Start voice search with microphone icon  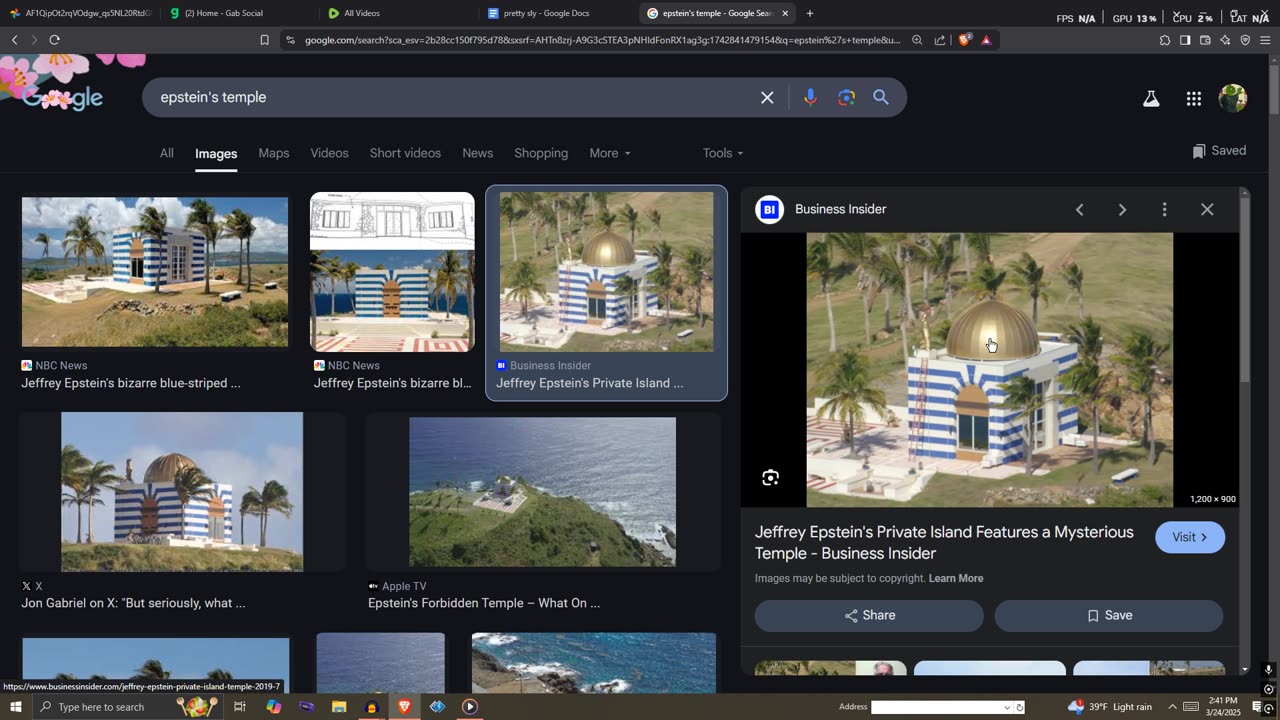(x=810, y=97)
